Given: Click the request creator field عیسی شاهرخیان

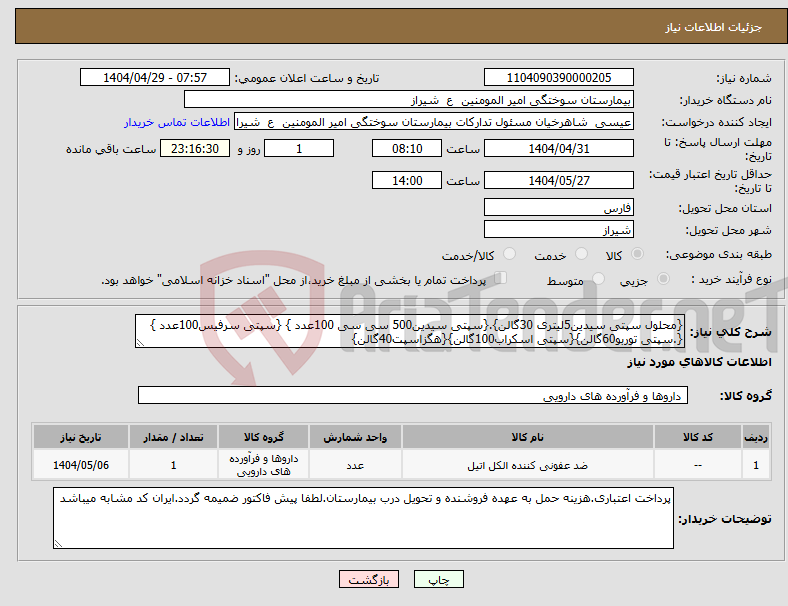Looking at the screenshot, I should (x=434, y=122).
